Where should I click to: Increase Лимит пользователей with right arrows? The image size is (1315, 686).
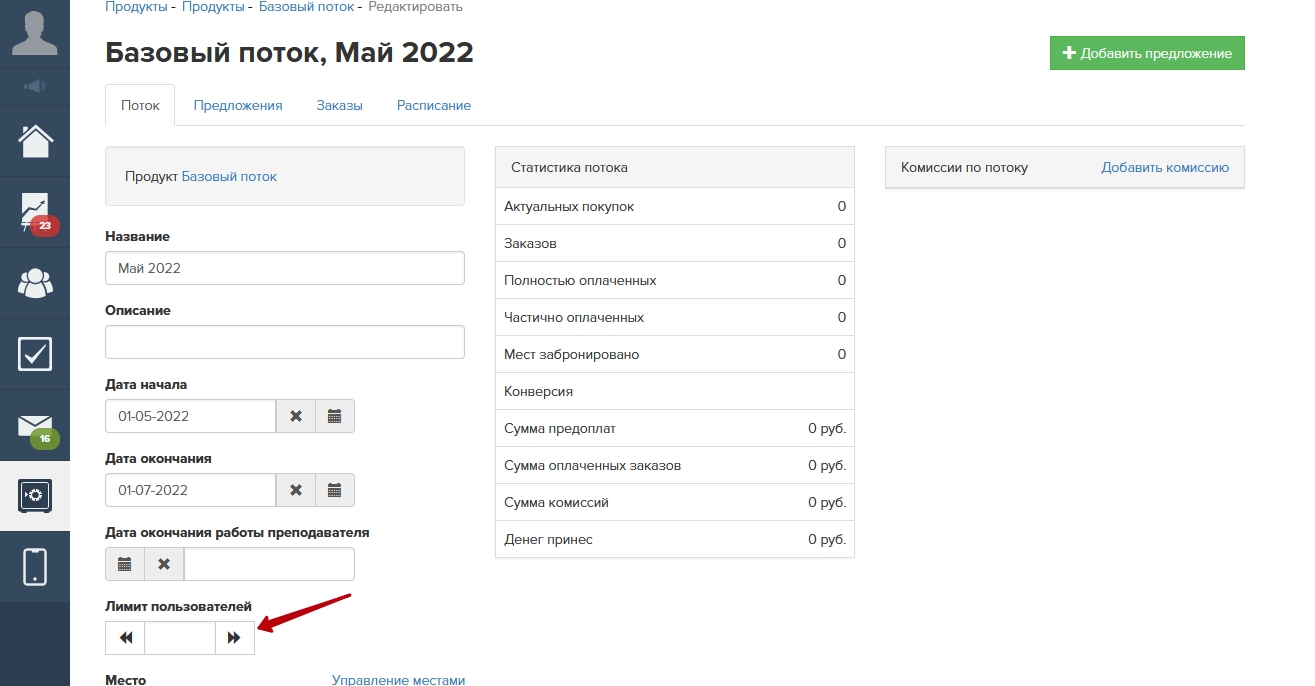pyautogui.click(x=234, y=638)
